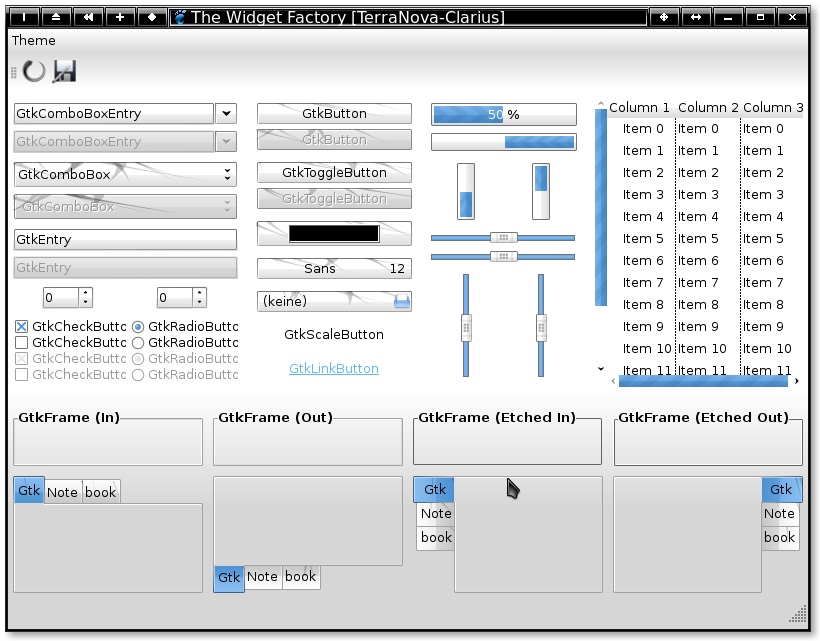Click the title bar button with vertical bar
The height and width of the screenshot is (641, 820).
pos(24,17)
